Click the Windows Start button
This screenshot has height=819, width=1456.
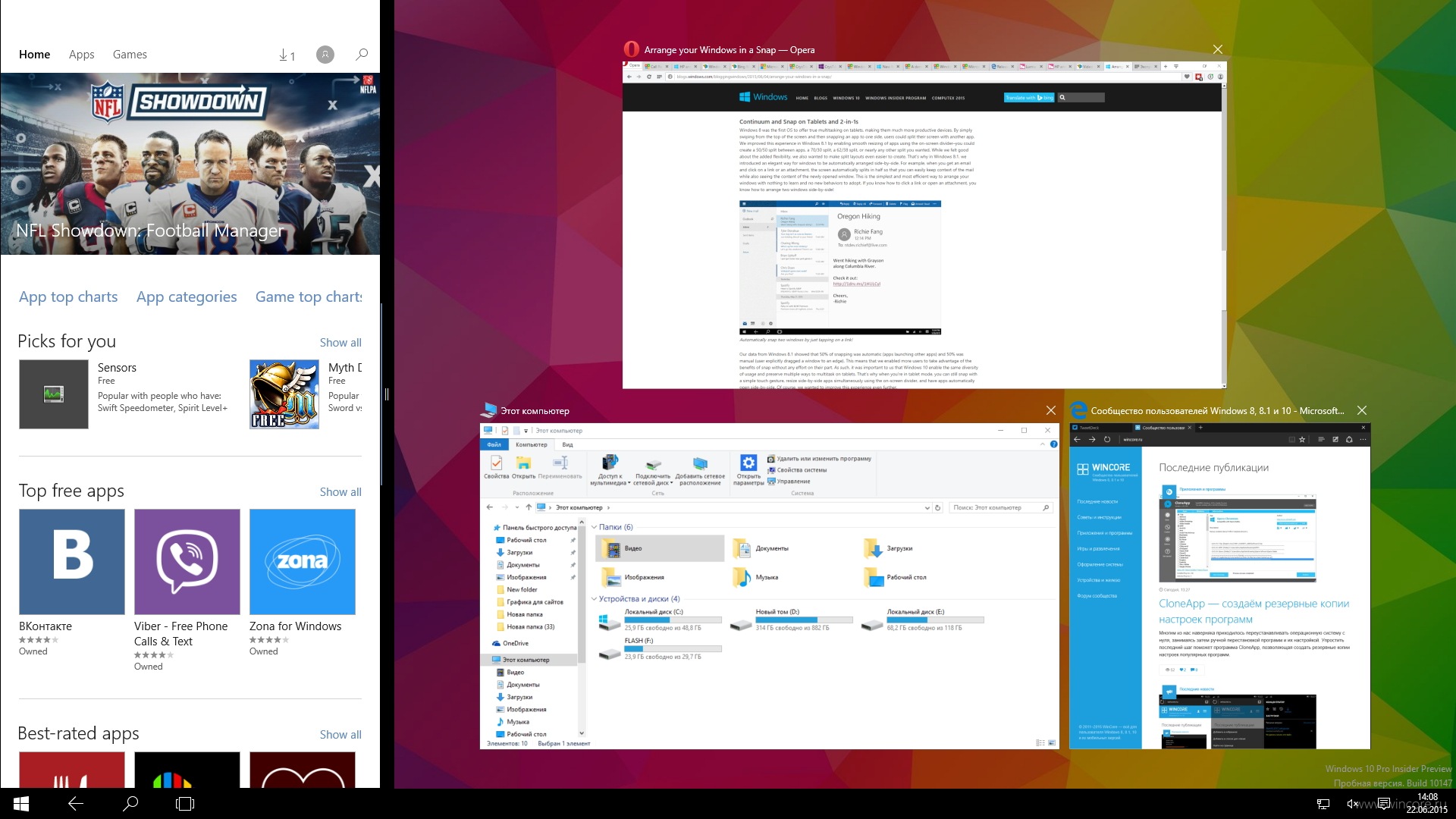point(21,804)
